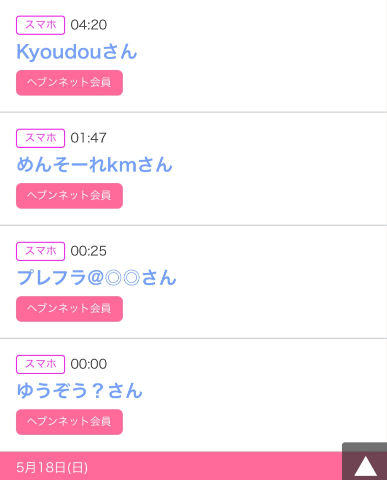This screenshot has width=387, height=480.
Task: Click ヘブンネット会員 badge under めんそーれkmさん
Action: [x=69, y=196]
